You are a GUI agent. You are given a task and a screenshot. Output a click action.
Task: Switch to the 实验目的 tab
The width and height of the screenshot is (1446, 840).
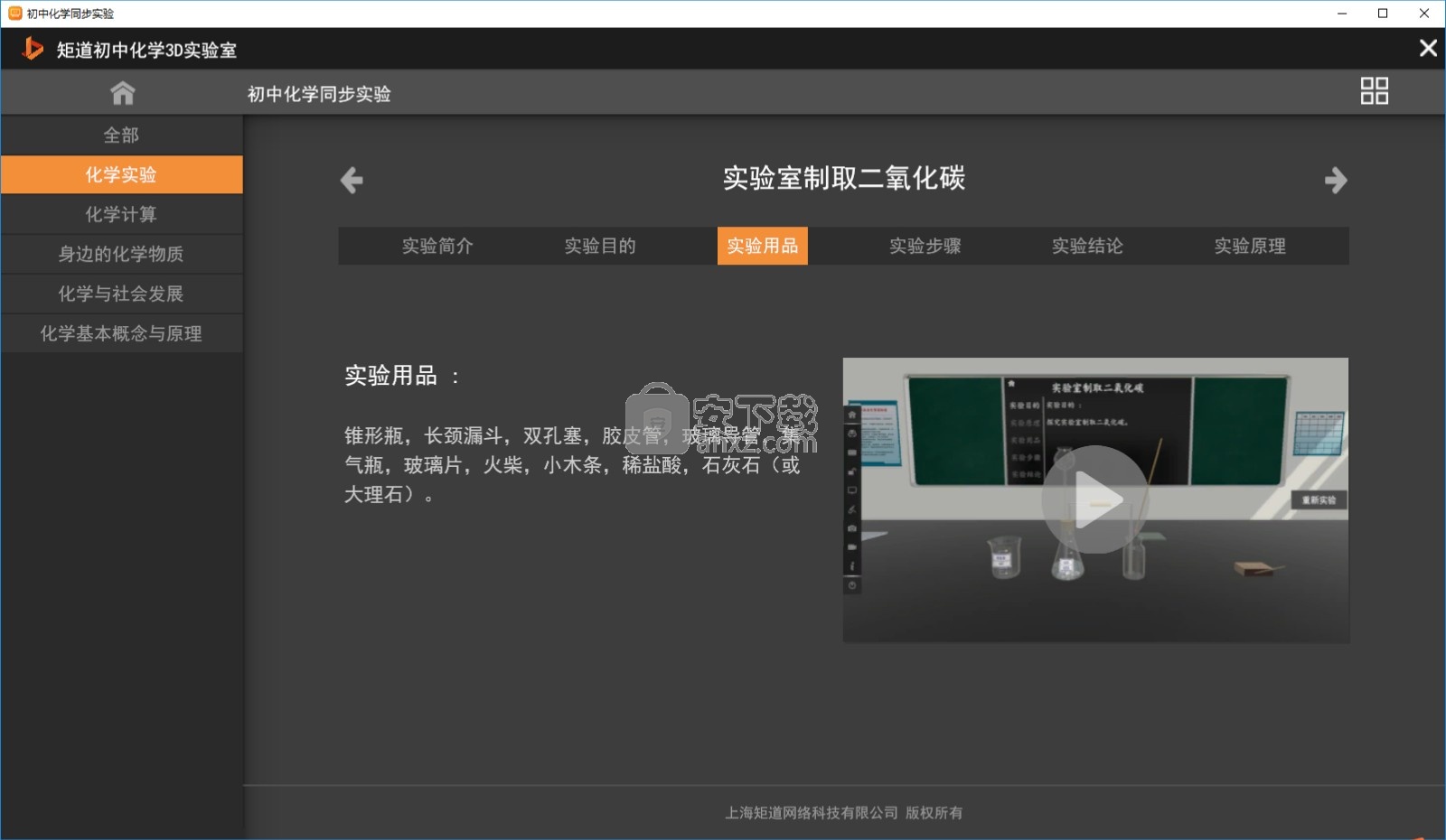[x=600, y=246]
